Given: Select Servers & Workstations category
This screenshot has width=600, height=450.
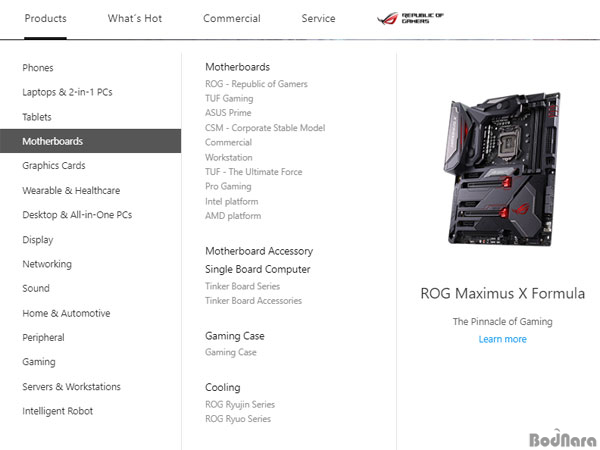Looking at the screenshot, I should (x=71, y=386).
